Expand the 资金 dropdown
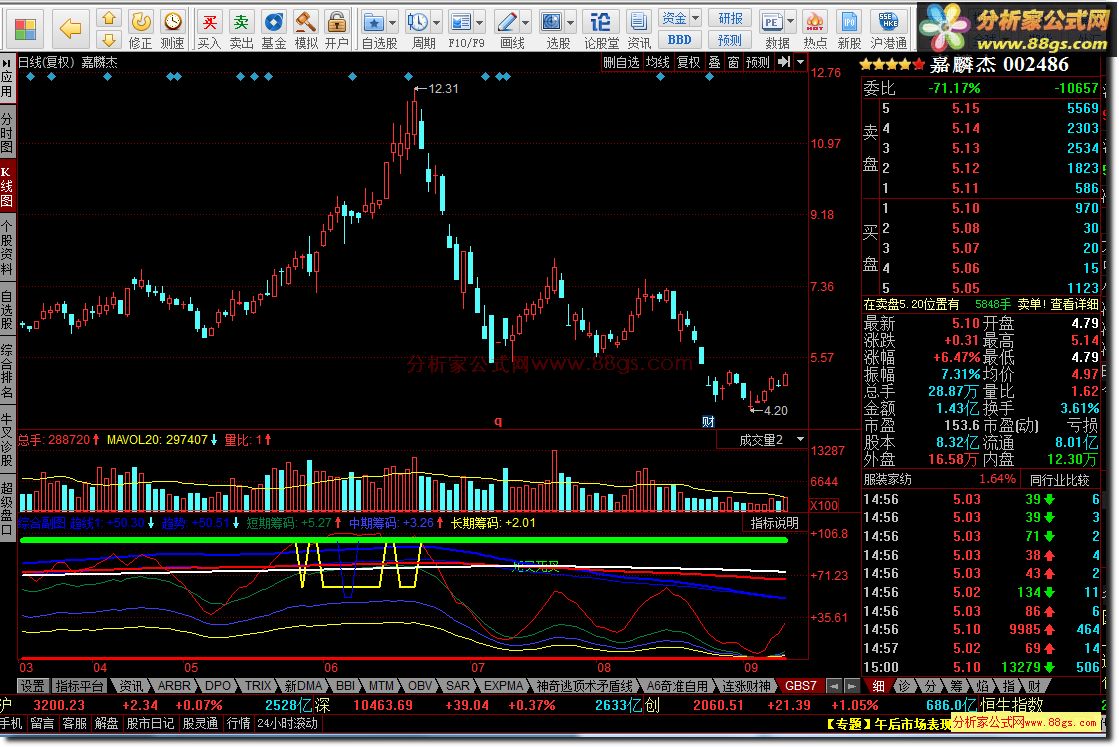 (x=679, y=18)
